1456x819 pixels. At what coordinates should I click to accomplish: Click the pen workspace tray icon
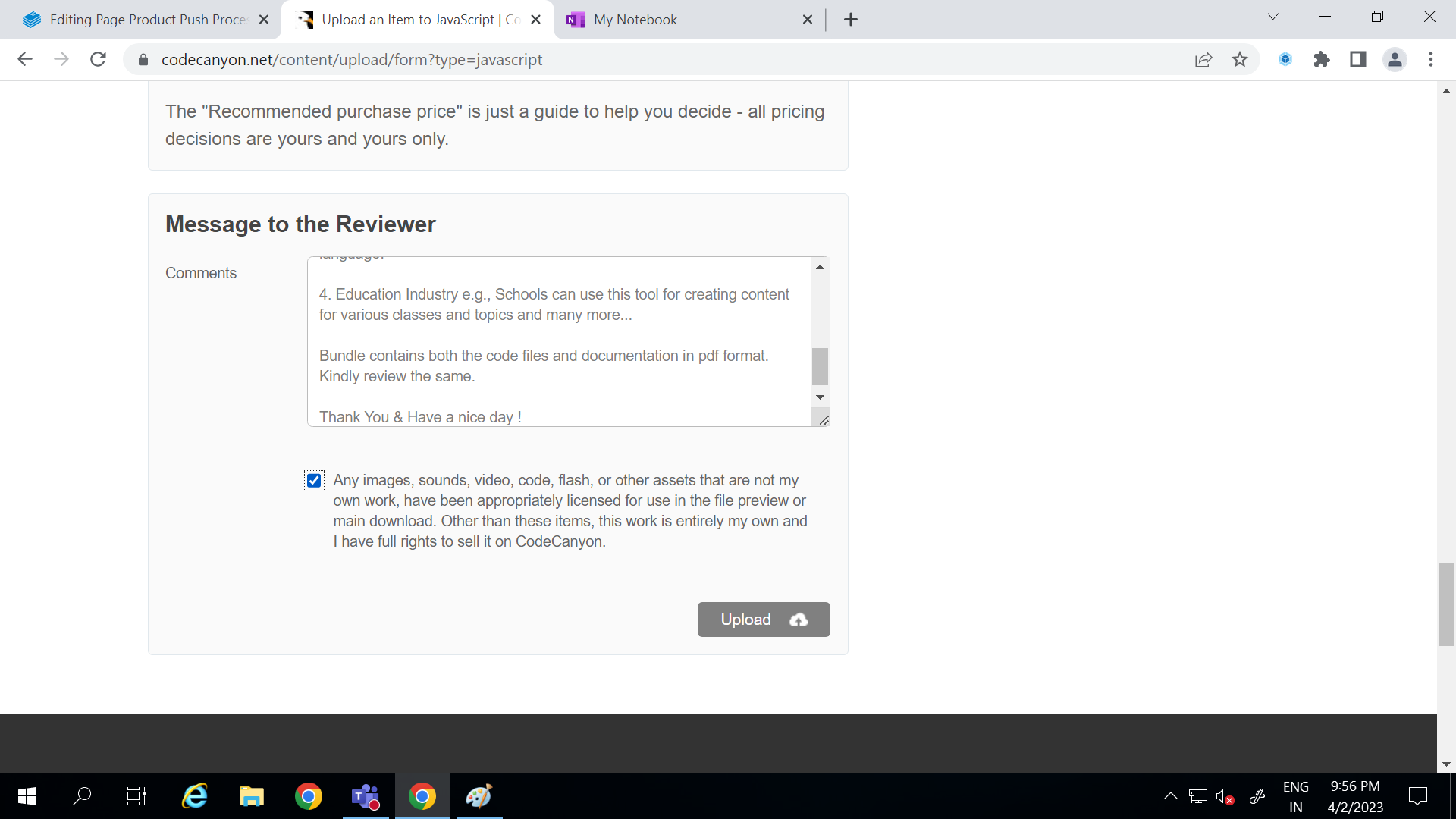(x=1257, y=796)
